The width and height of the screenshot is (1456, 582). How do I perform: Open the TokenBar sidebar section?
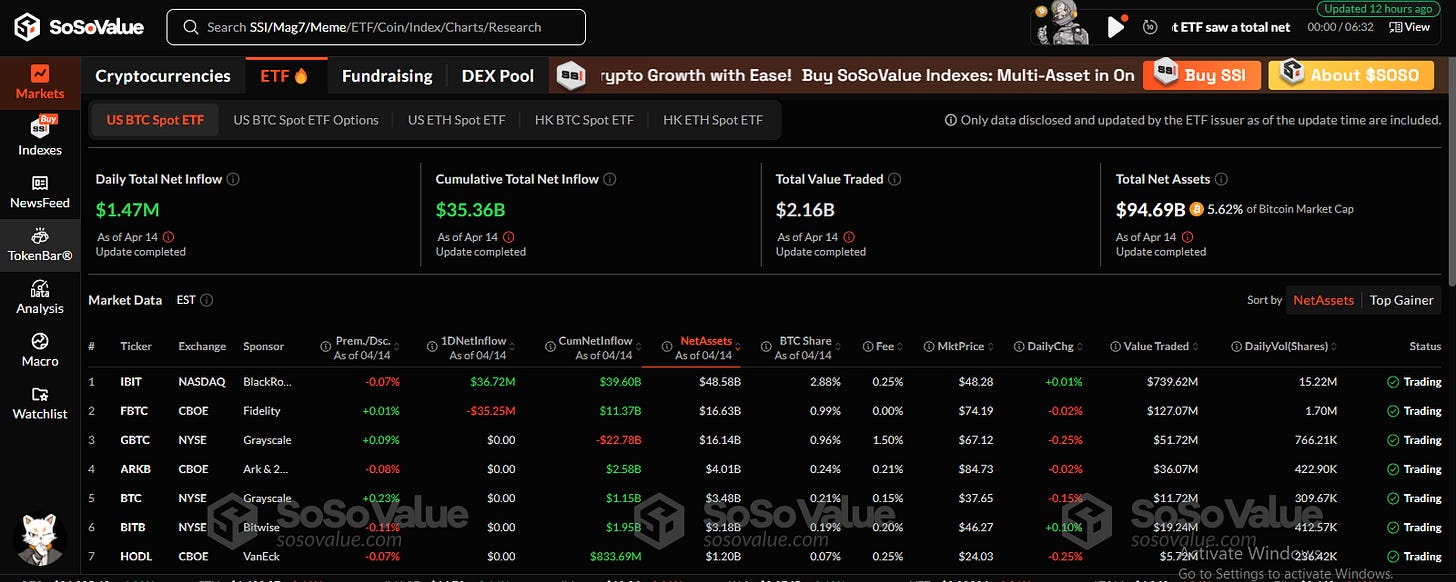[40, 245]
